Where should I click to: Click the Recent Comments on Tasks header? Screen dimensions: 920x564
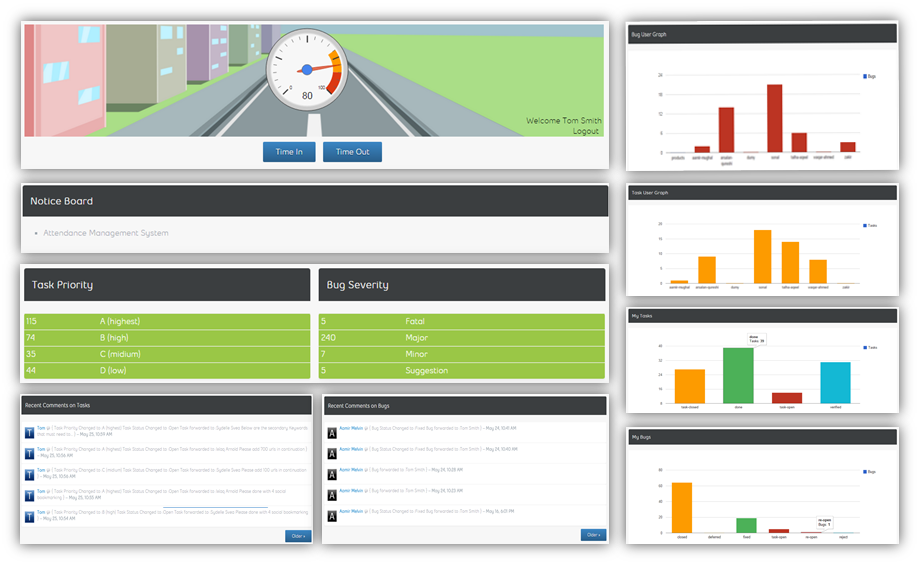point(167,405)
